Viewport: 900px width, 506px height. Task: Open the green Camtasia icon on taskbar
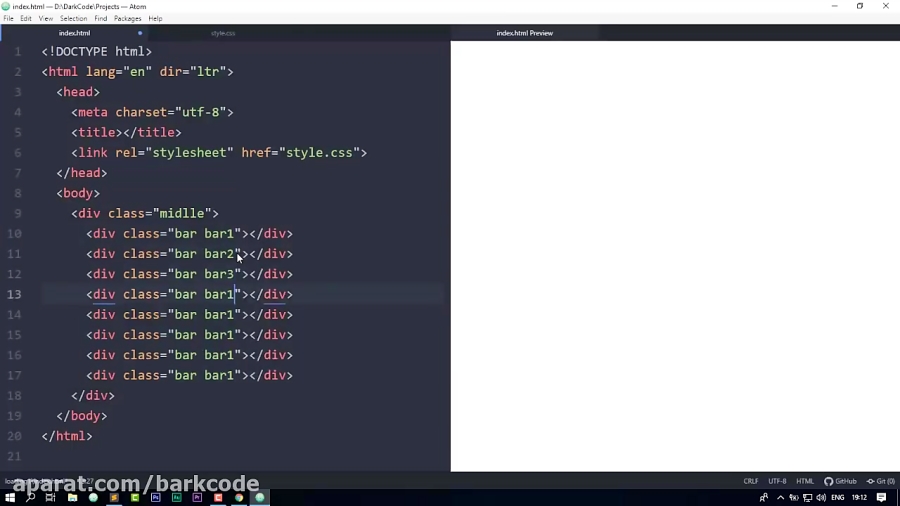(135, 497)
